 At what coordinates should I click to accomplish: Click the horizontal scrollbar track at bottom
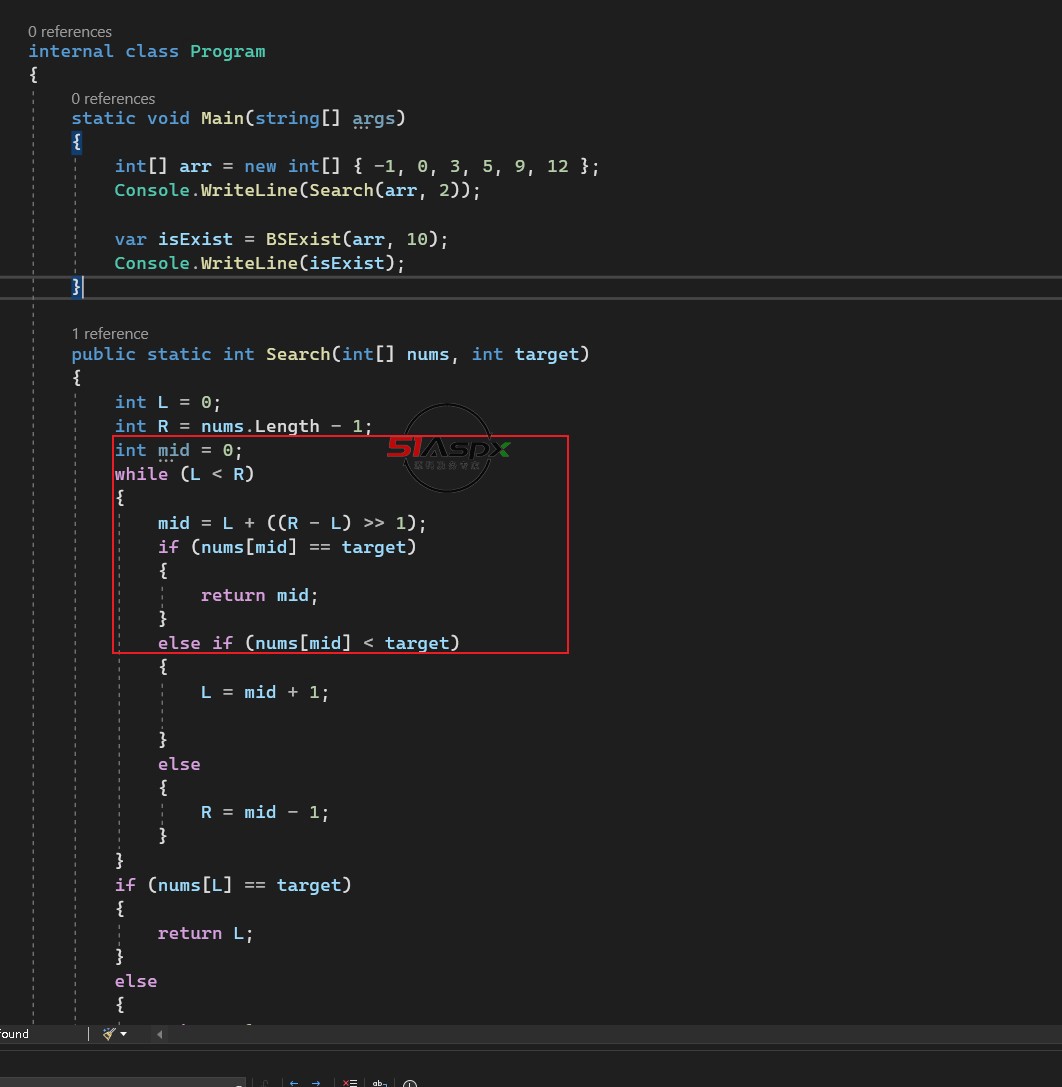tap(600, 1034)
